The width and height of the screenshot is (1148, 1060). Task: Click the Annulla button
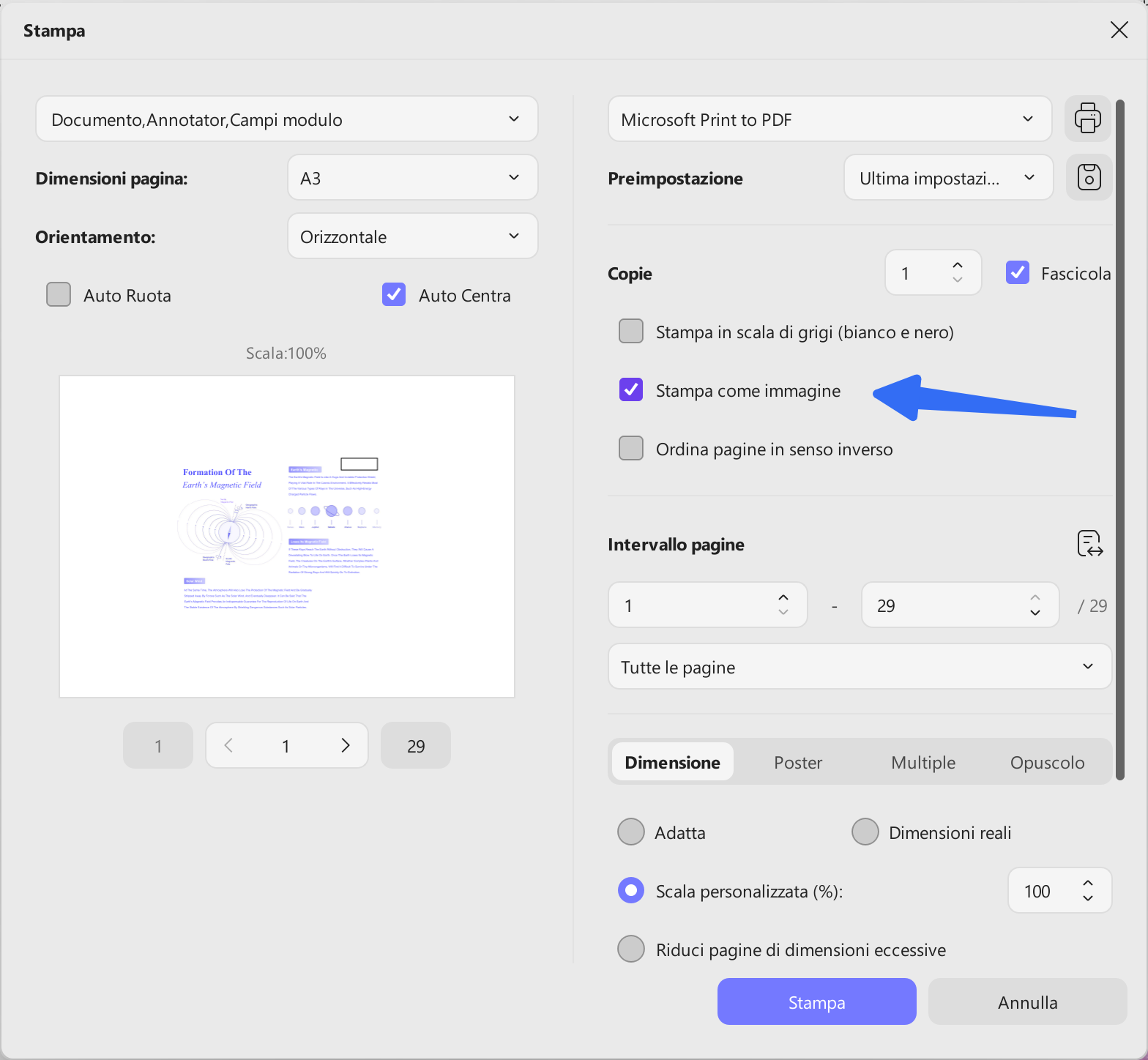click(x=1028, y=1001)
